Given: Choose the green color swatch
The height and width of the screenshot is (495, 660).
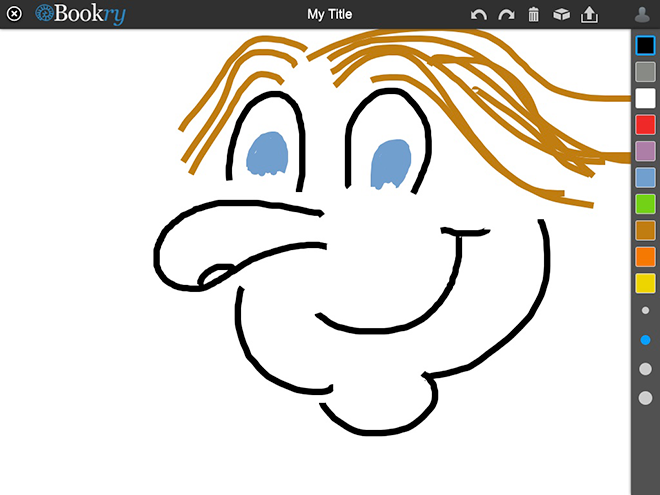Looking at the screenshot, I should (645, 204).
